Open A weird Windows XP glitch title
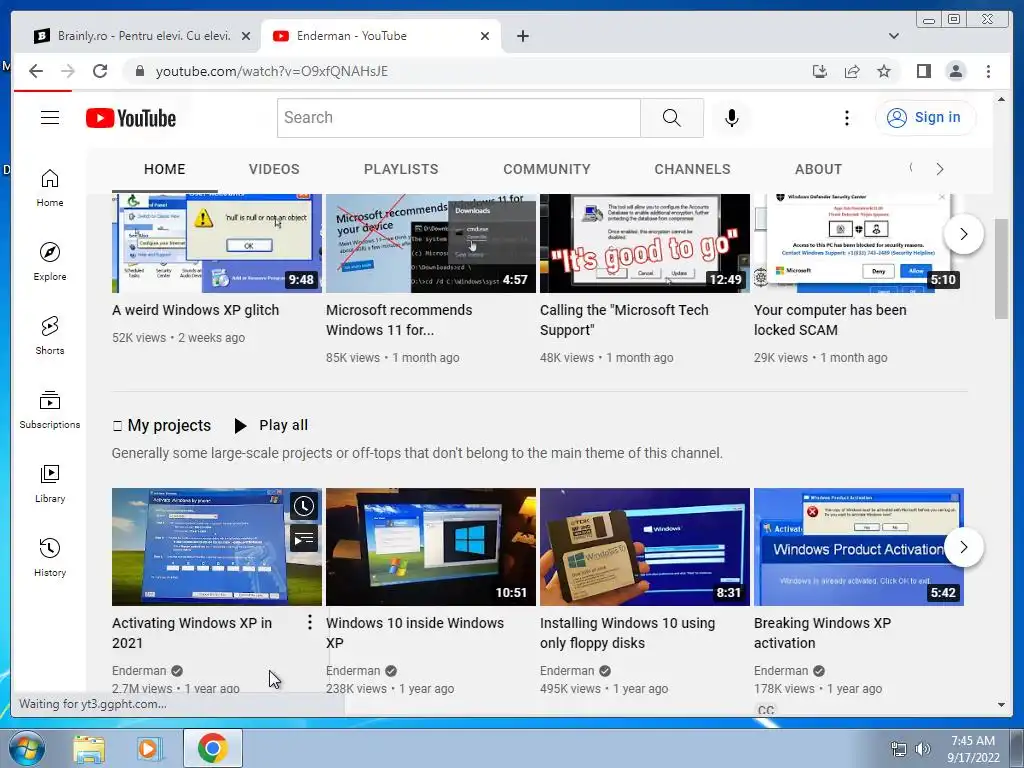Screen dimensions: 1024x768 coord(195,310)
